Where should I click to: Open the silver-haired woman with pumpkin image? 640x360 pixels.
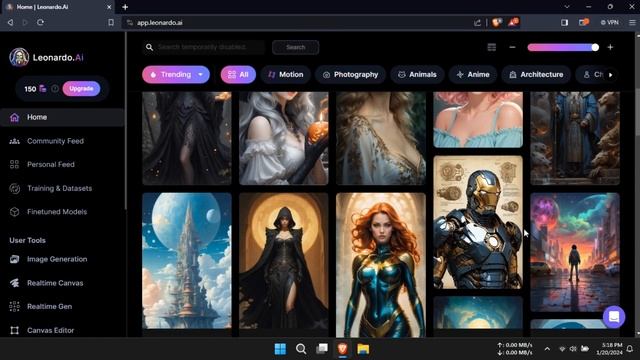pyautogui.click(x=284, y=138)
